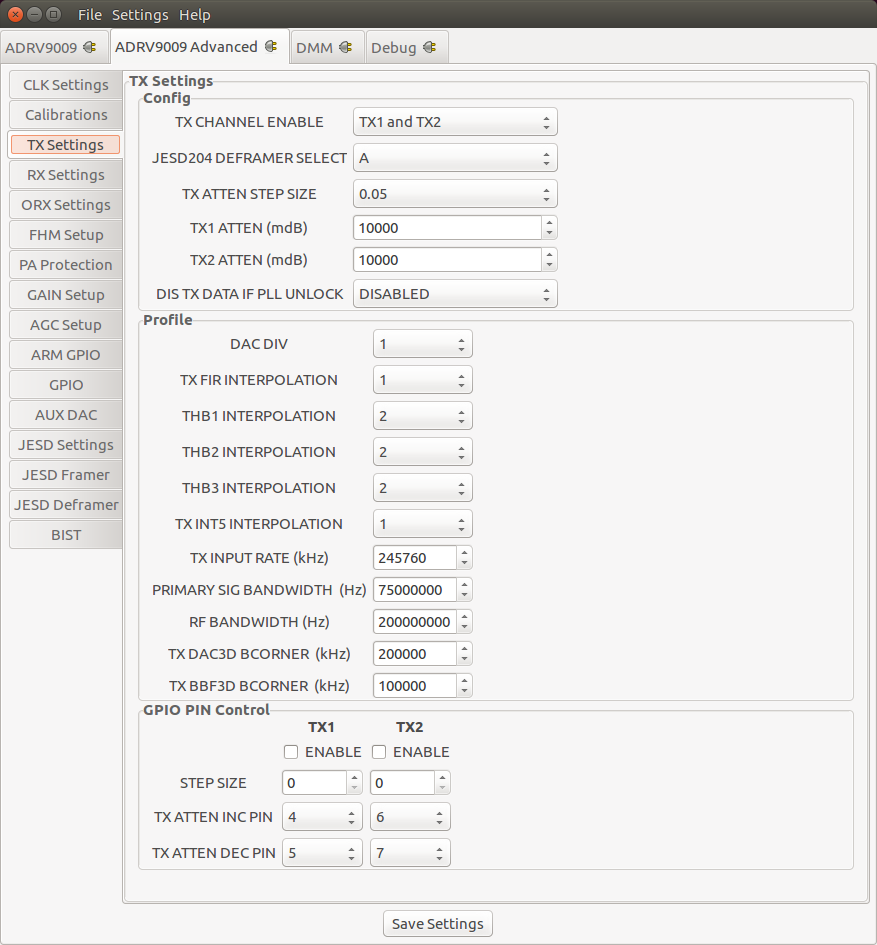
Task: Open the File menu
Action: [x=89, y=14]
